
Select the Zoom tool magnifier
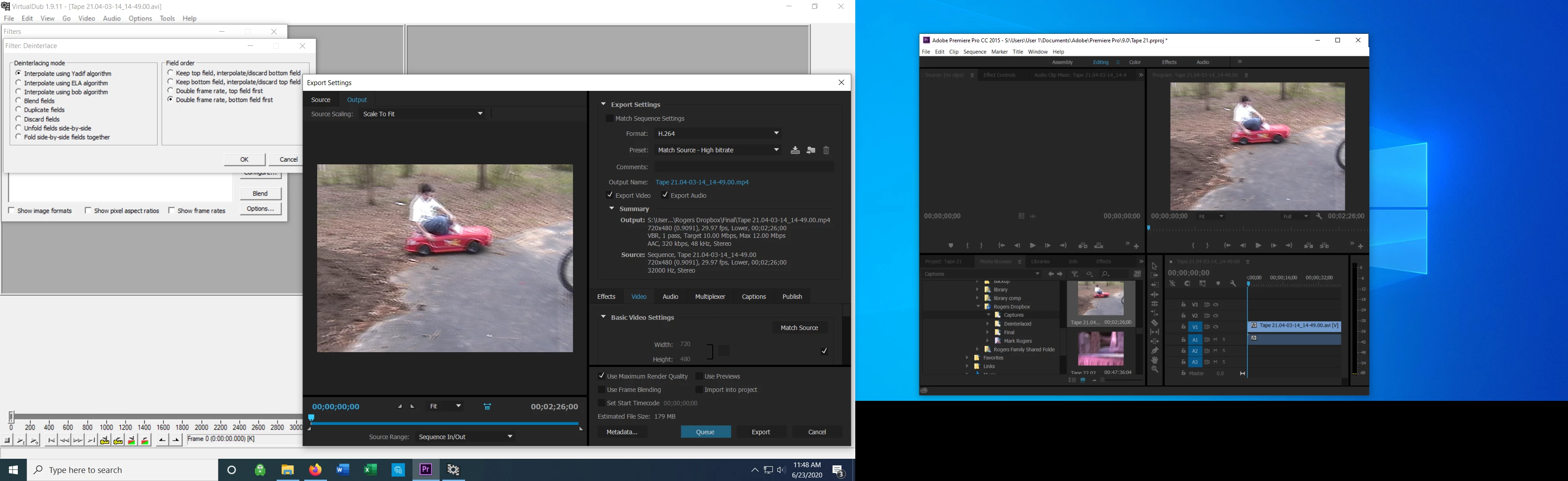[1155, 370]
